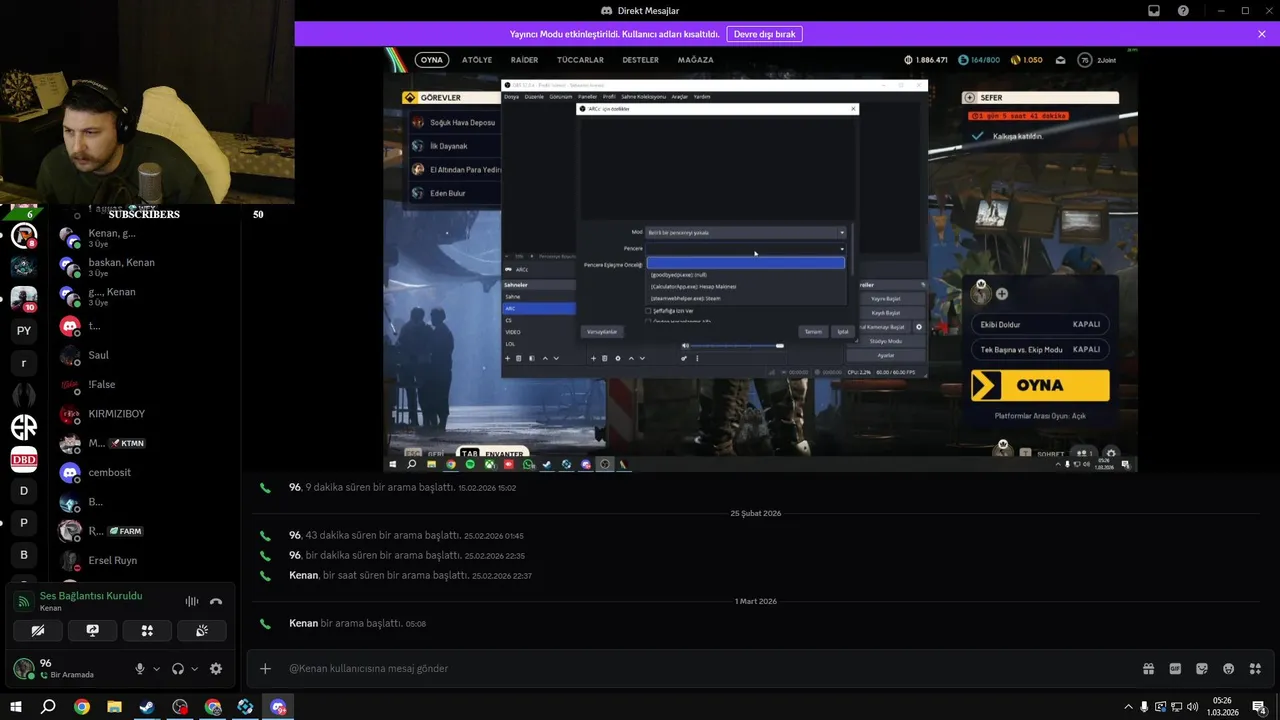Open the apps launcher in message bar
The image size is (1280, 720).
[x=1255, y=668]
